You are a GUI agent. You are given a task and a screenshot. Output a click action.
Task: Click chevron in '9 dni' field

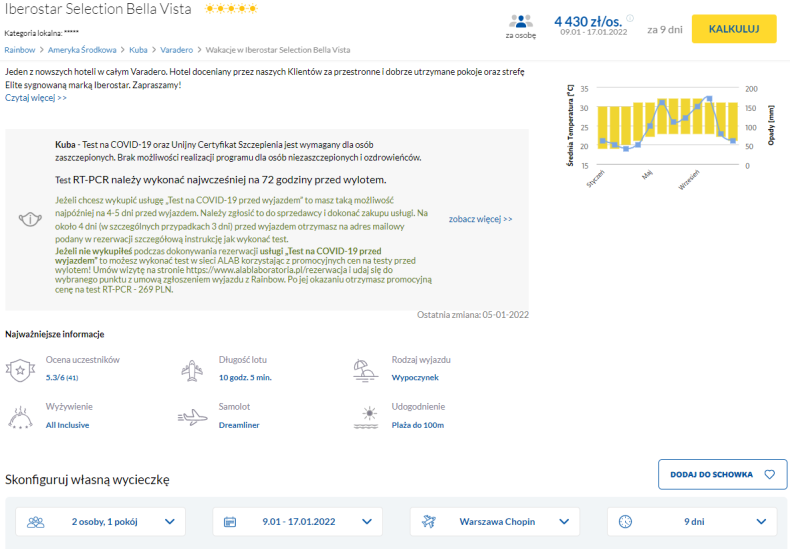click(x=761, y=522)
